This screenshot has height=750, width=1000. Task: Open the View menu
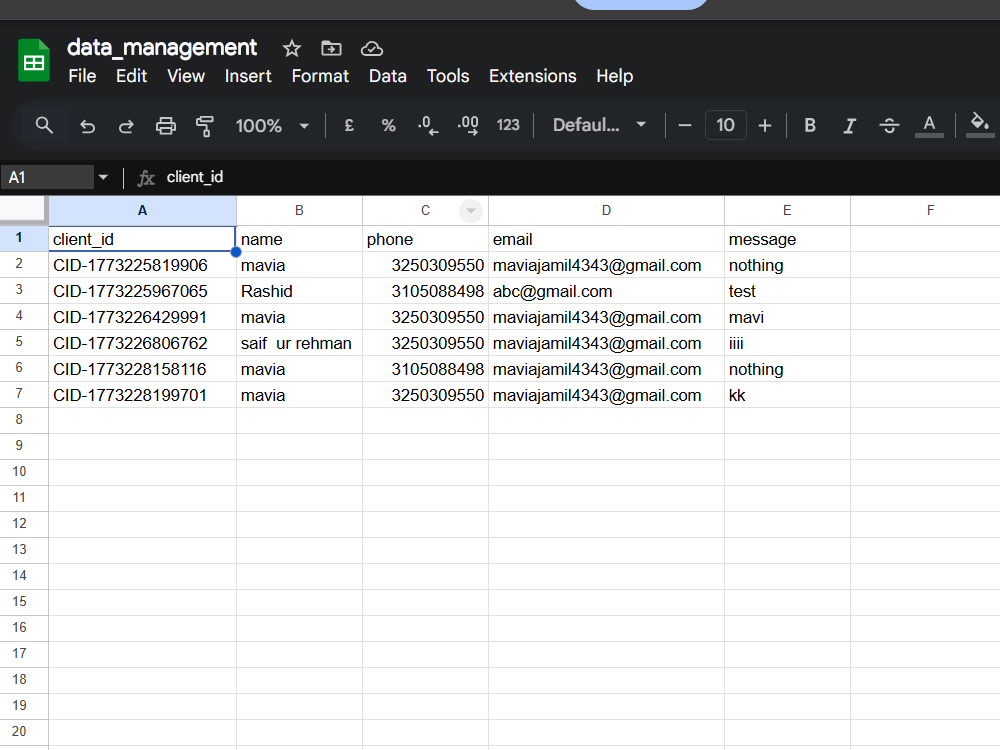(186, 76)
